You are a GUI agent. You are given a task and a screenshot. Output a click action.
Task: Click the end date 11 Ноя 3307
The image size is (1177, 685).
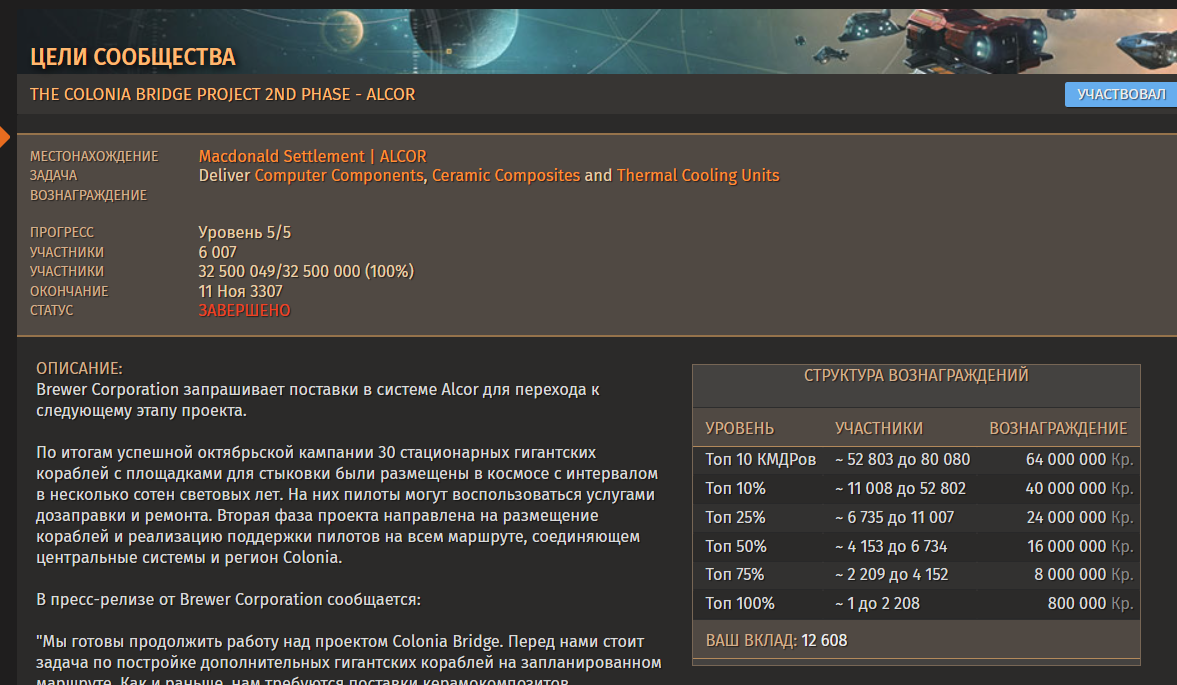tap(240, 291)
